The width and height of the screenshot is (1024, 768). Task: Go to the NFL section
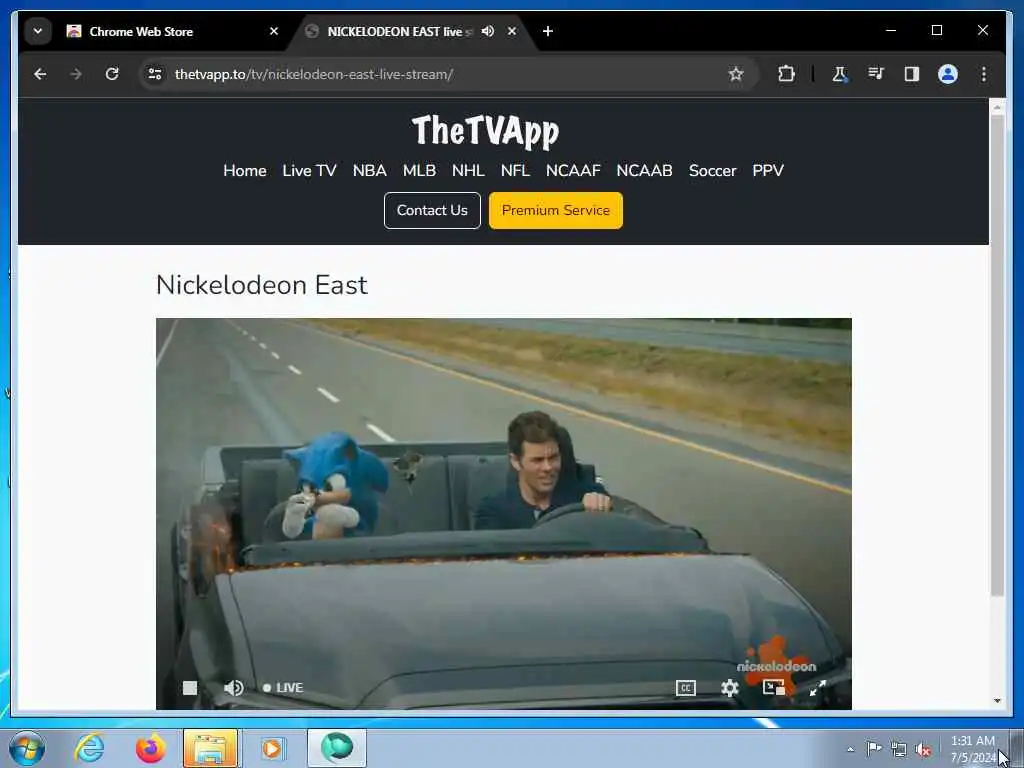[x=515, y=170]
